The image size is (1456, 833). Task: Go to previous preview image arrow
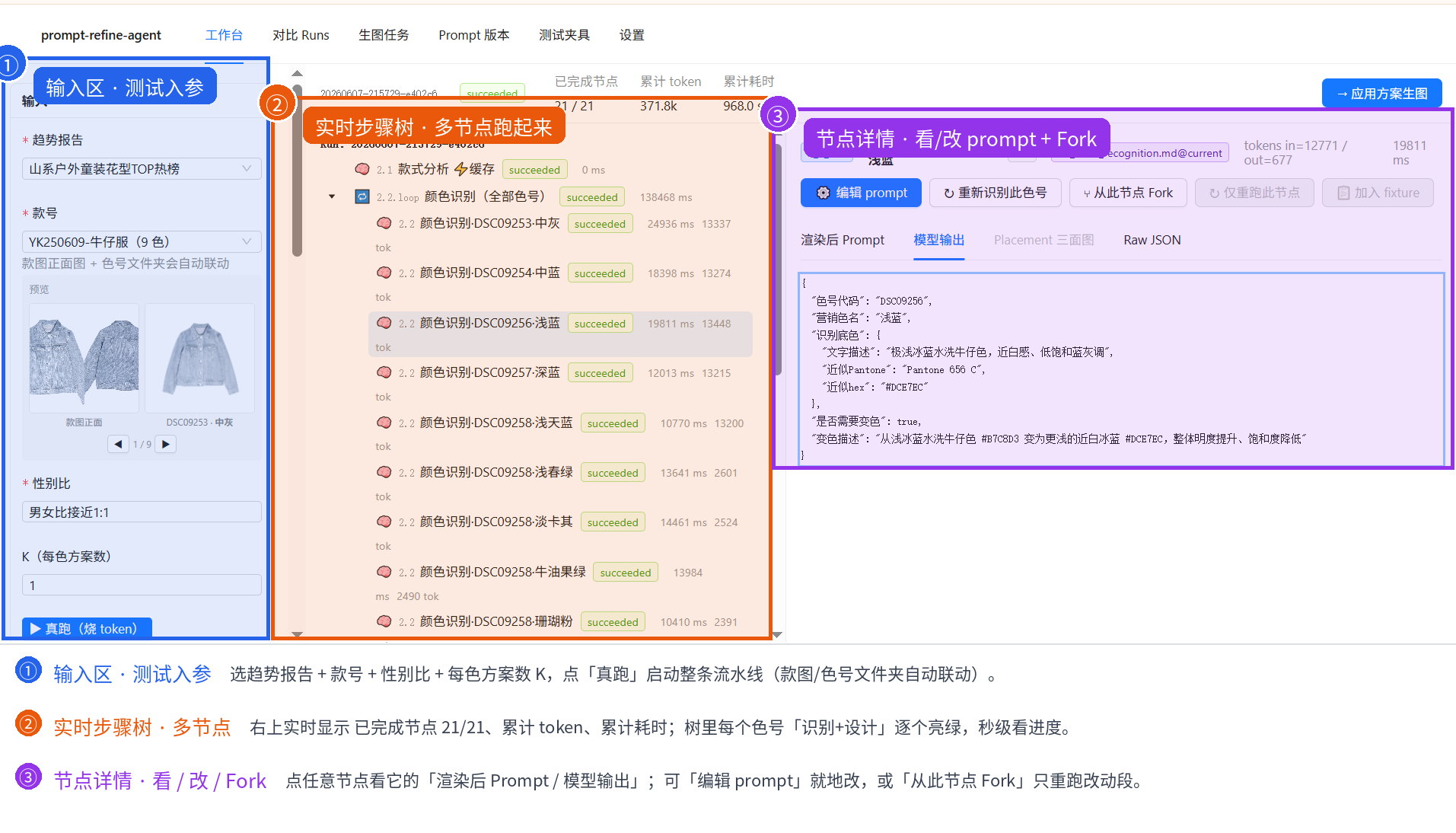(x=118, y=444)
